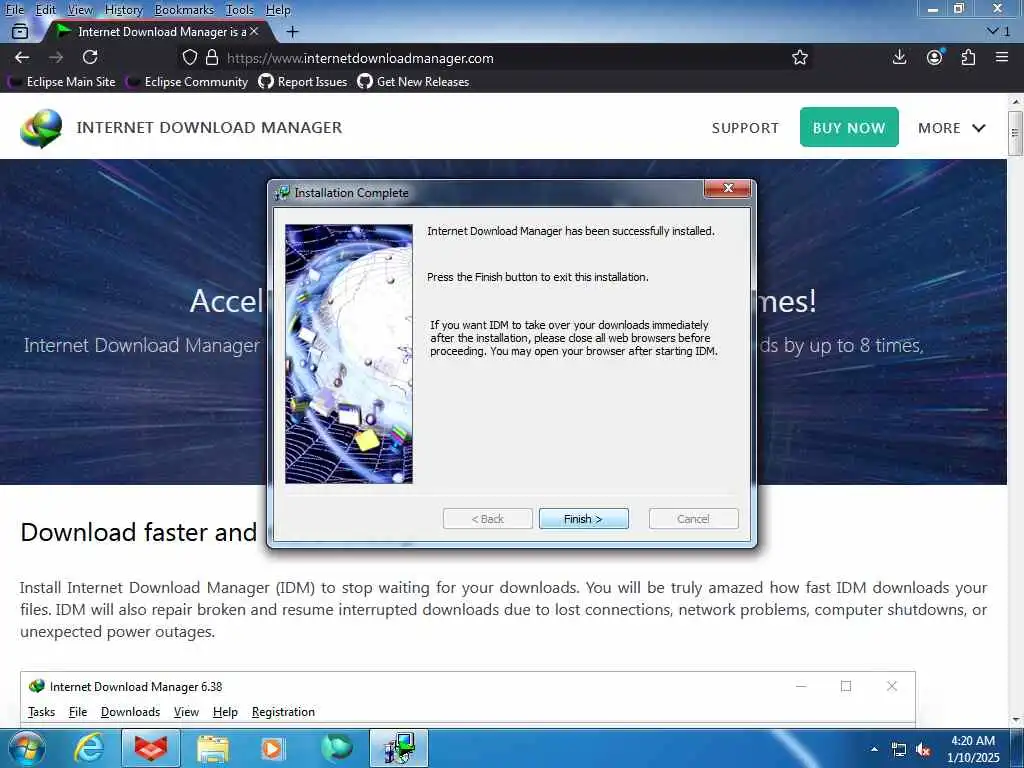Open the tracking protection shield icon
This screenshot has width=1024, height=768.
[x=189, y=57]
